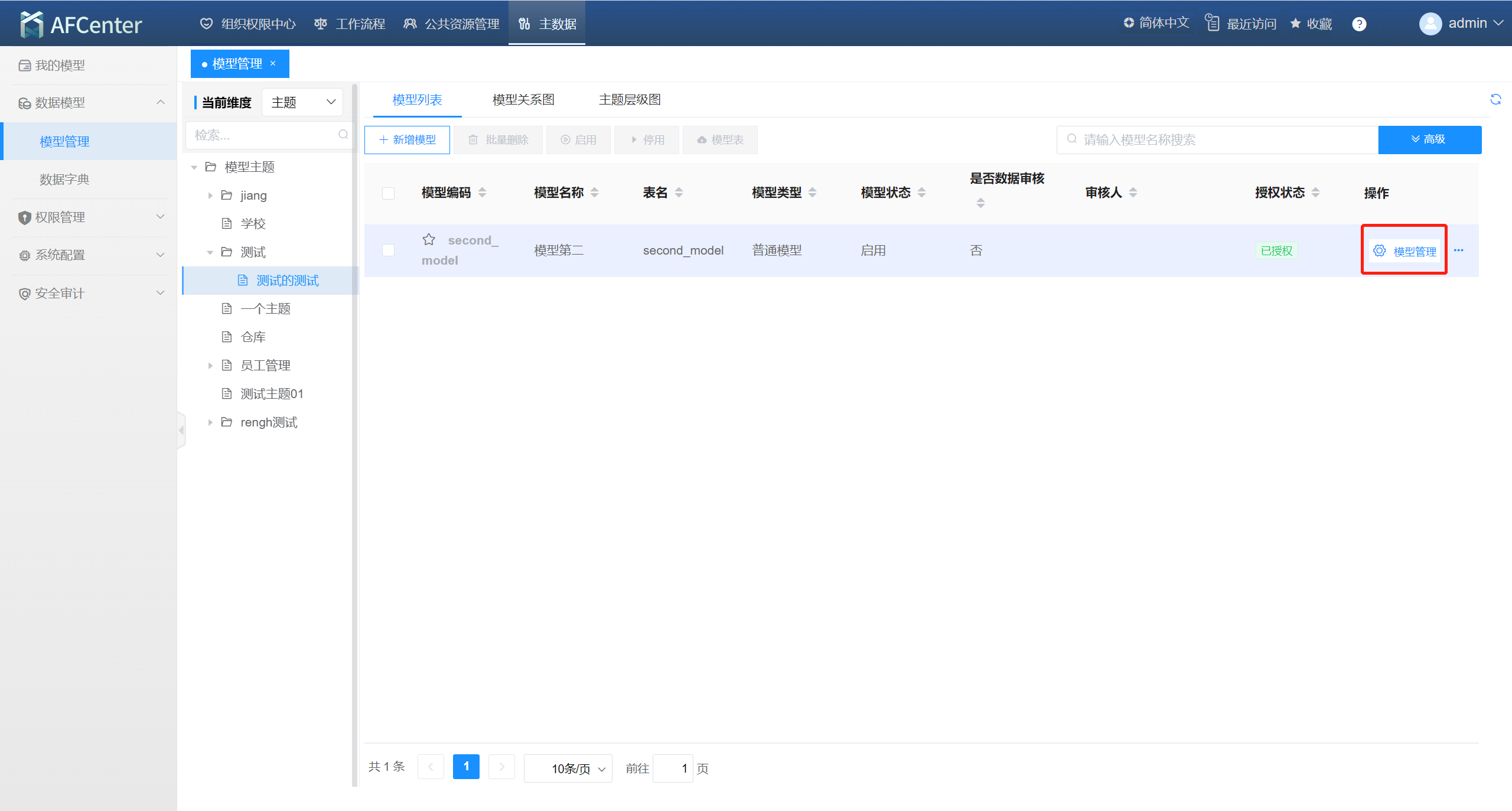Screen dimensions: 1512x811
Task: Close the 模型管理 page tab
Action: coord(273,64)
